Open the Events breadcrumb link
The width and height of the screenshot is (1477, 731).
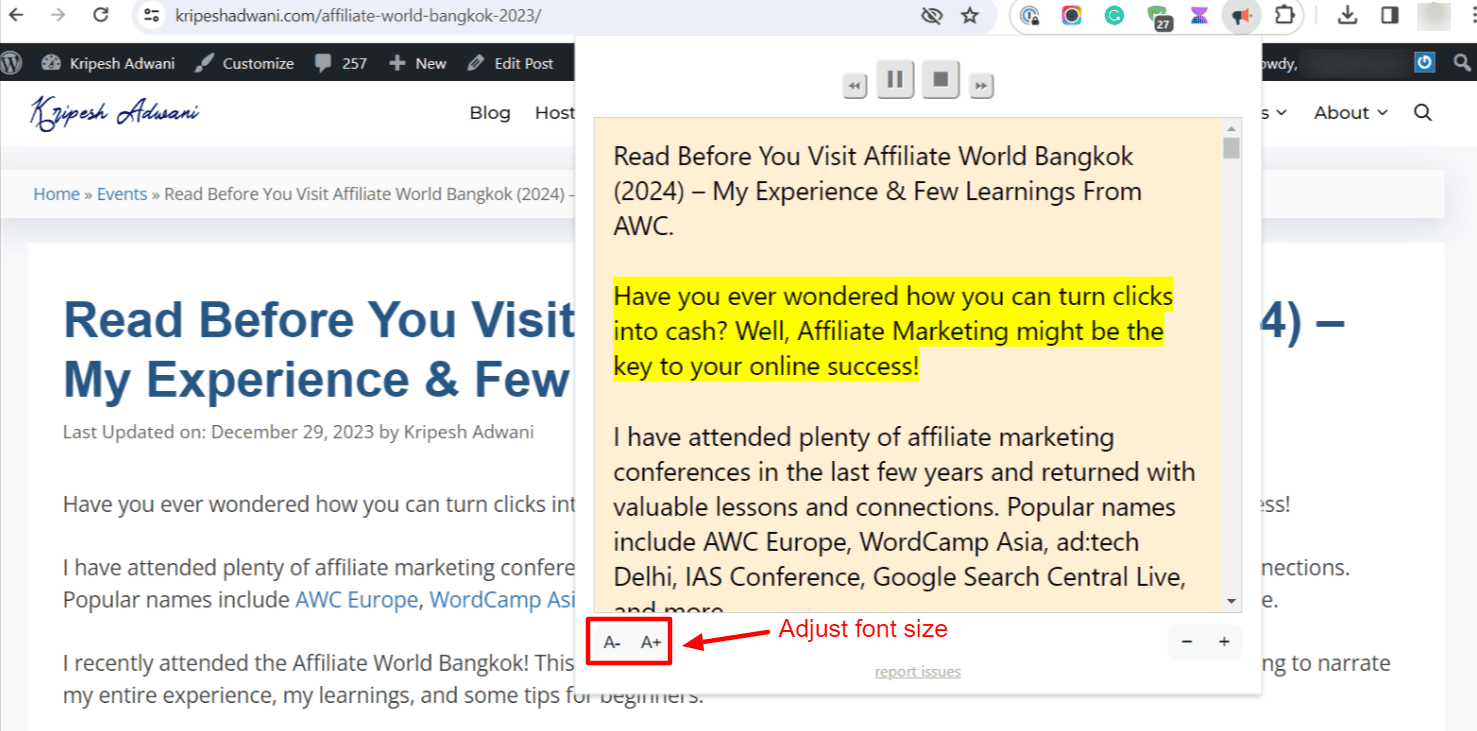coord(122,194)
